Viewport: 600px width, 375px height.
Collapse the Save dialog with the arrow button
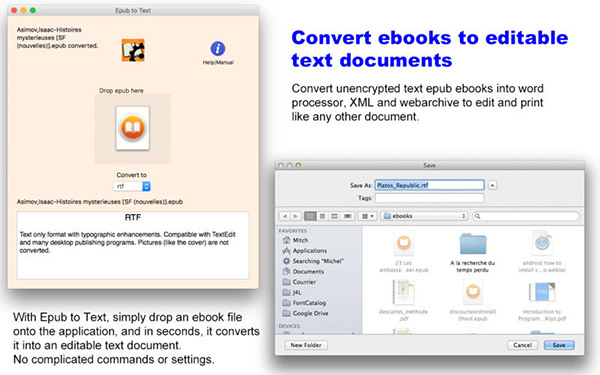point(492,185)
